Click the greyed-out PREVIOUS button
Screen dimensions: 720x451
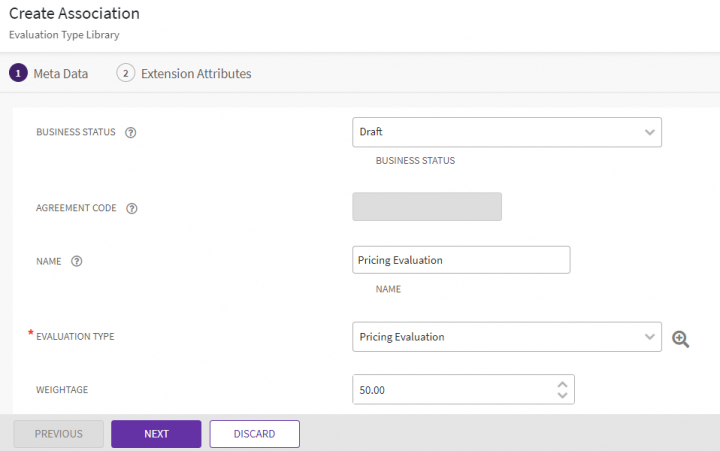(x=58, y=434)
